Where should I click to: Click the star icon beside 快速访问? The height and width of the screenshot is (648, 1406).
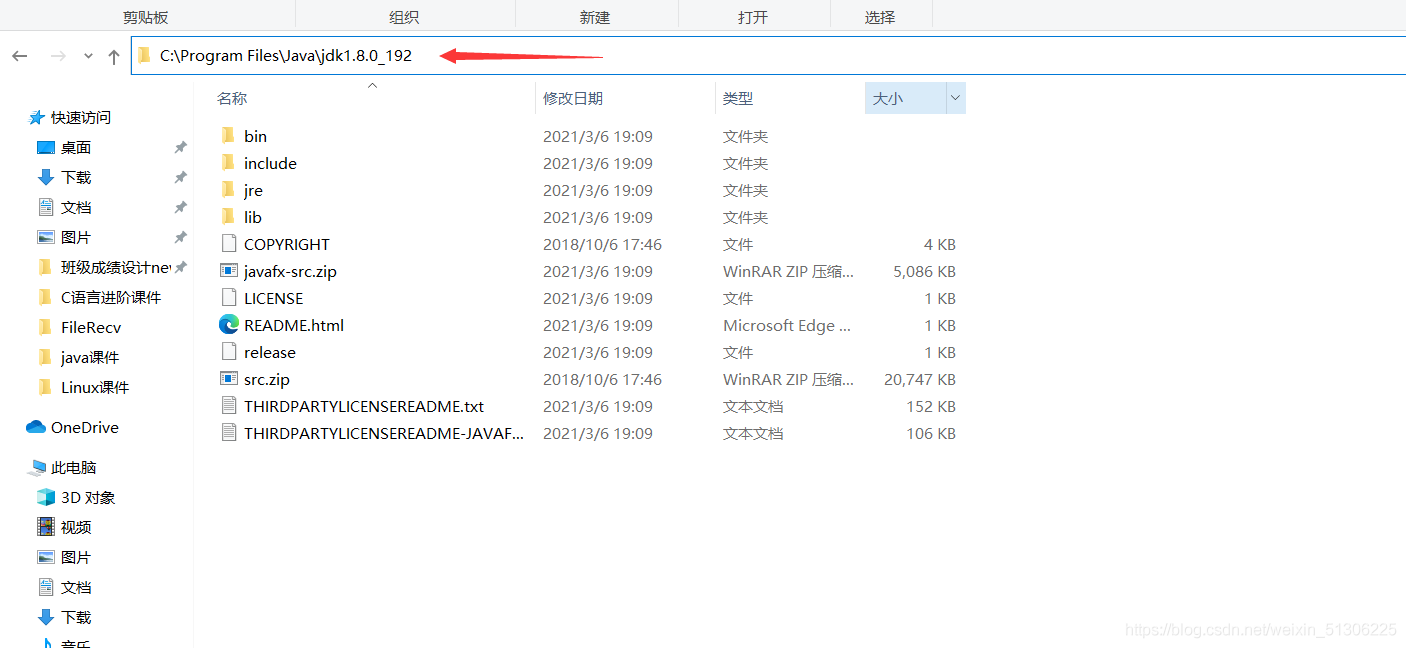coord(37,117)
